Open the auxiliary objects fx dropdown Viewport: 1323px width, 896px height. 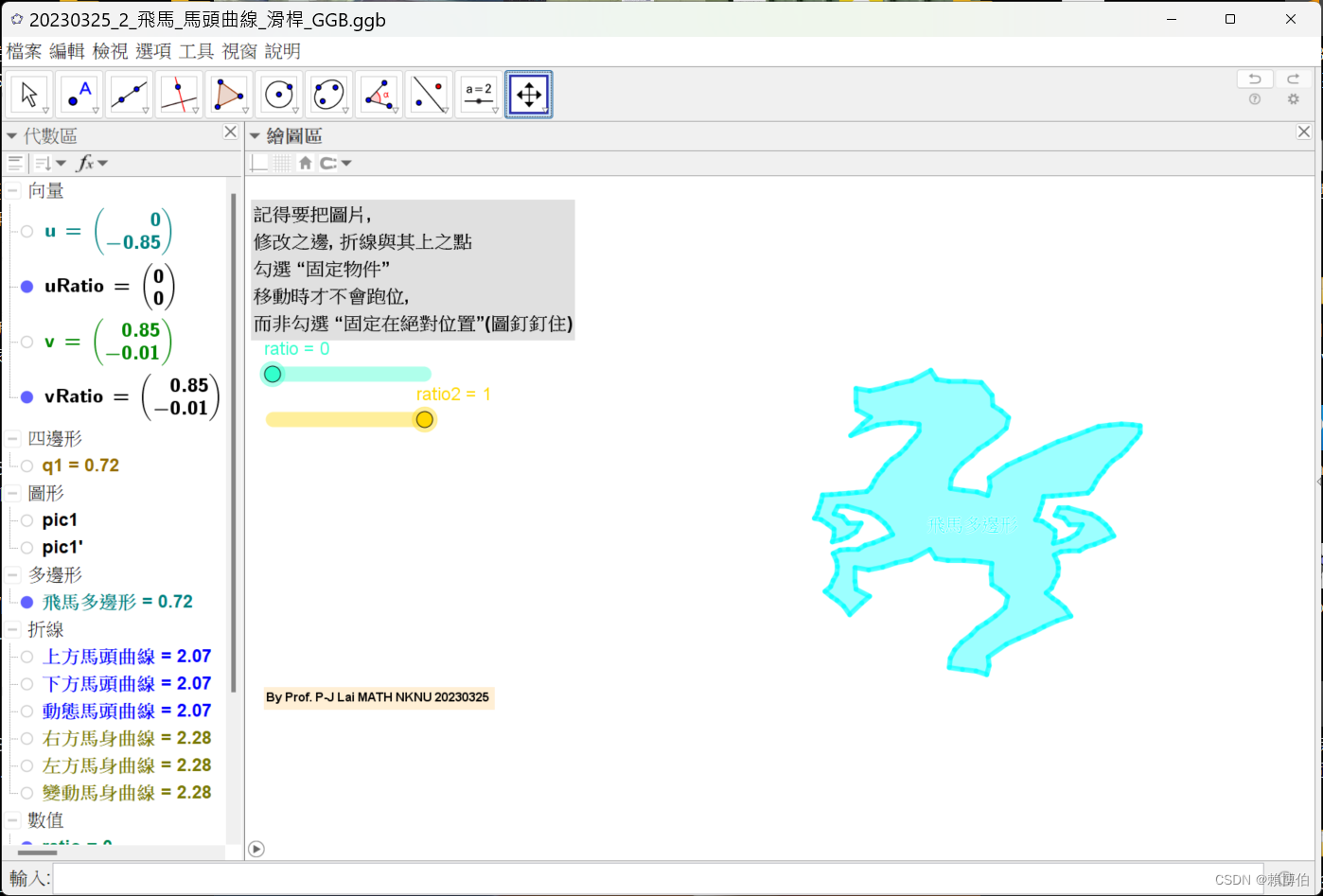click(92, 163)
